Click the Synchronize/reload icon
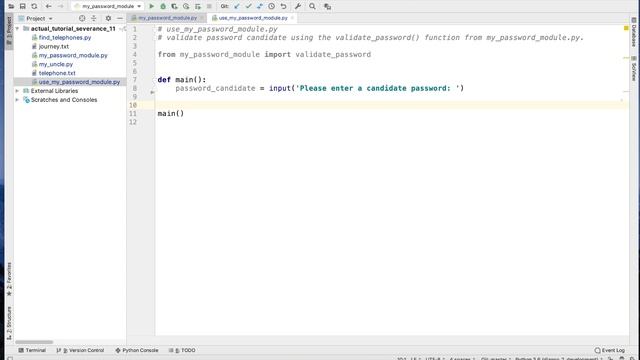Viewport: 640px width, 360px height. (34, 6)
